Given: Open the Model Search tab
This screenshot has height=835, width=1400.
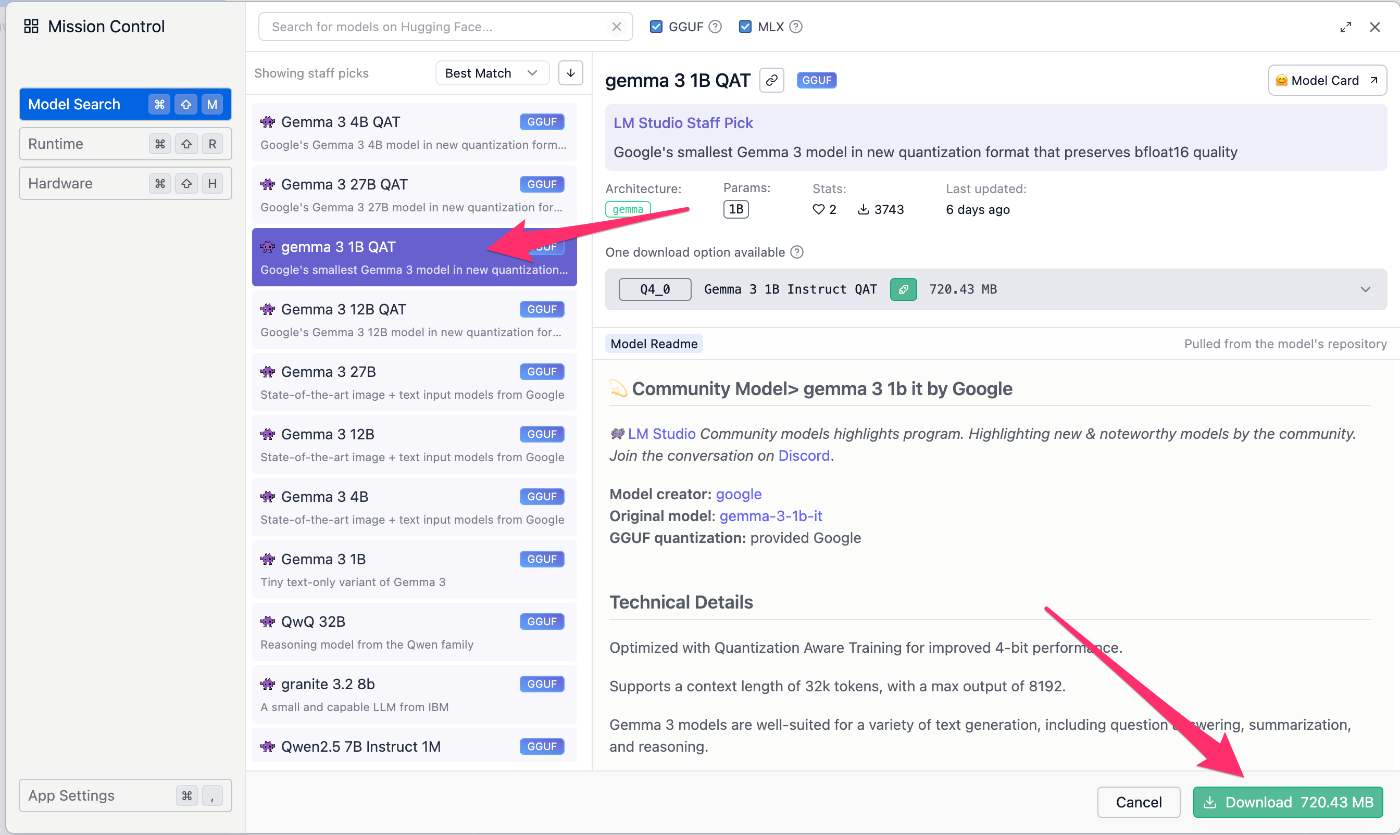Looking at the screenshot, I should coord(125,104).
